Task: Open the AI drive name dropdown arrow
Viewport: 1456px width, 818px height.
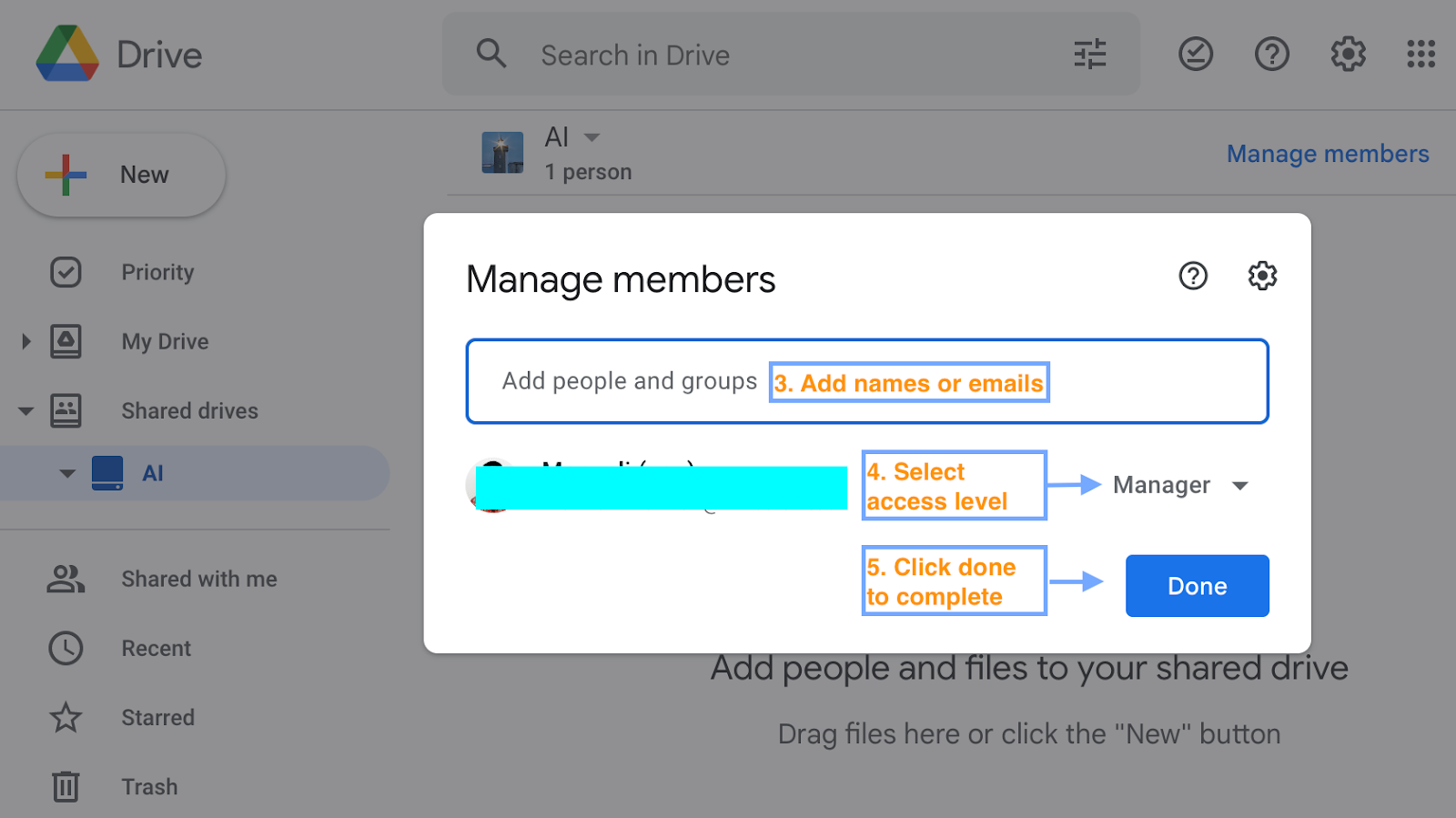Action: click(x=591, y=137)
